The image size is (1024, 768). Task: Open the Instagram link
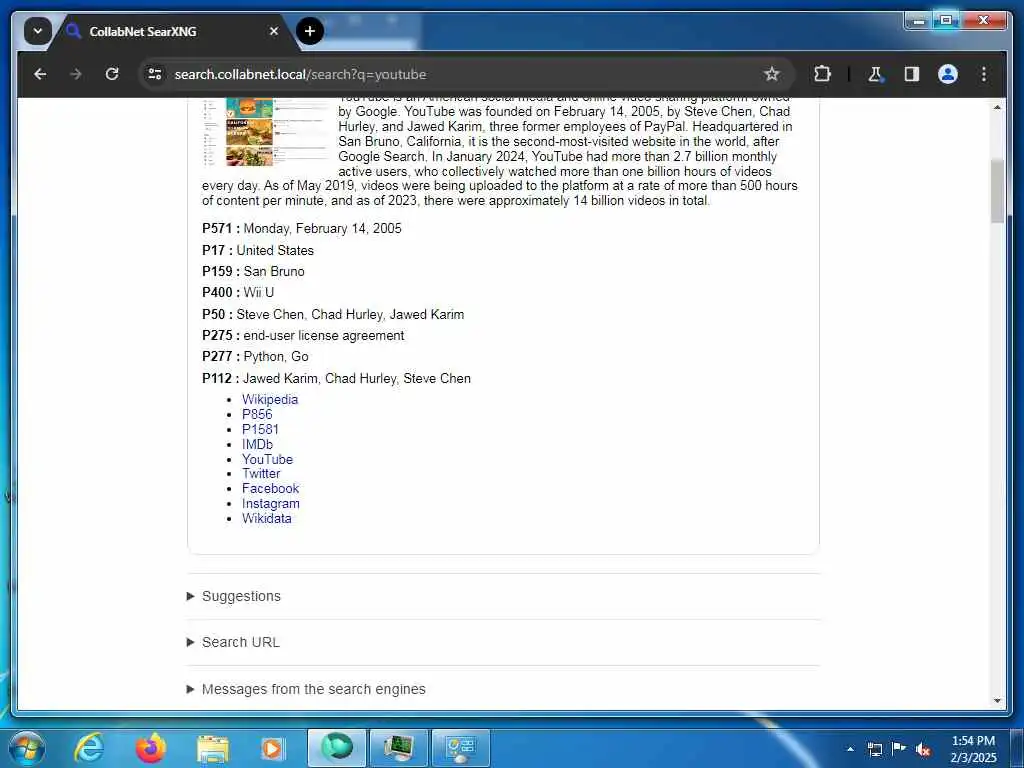(270, 504)
